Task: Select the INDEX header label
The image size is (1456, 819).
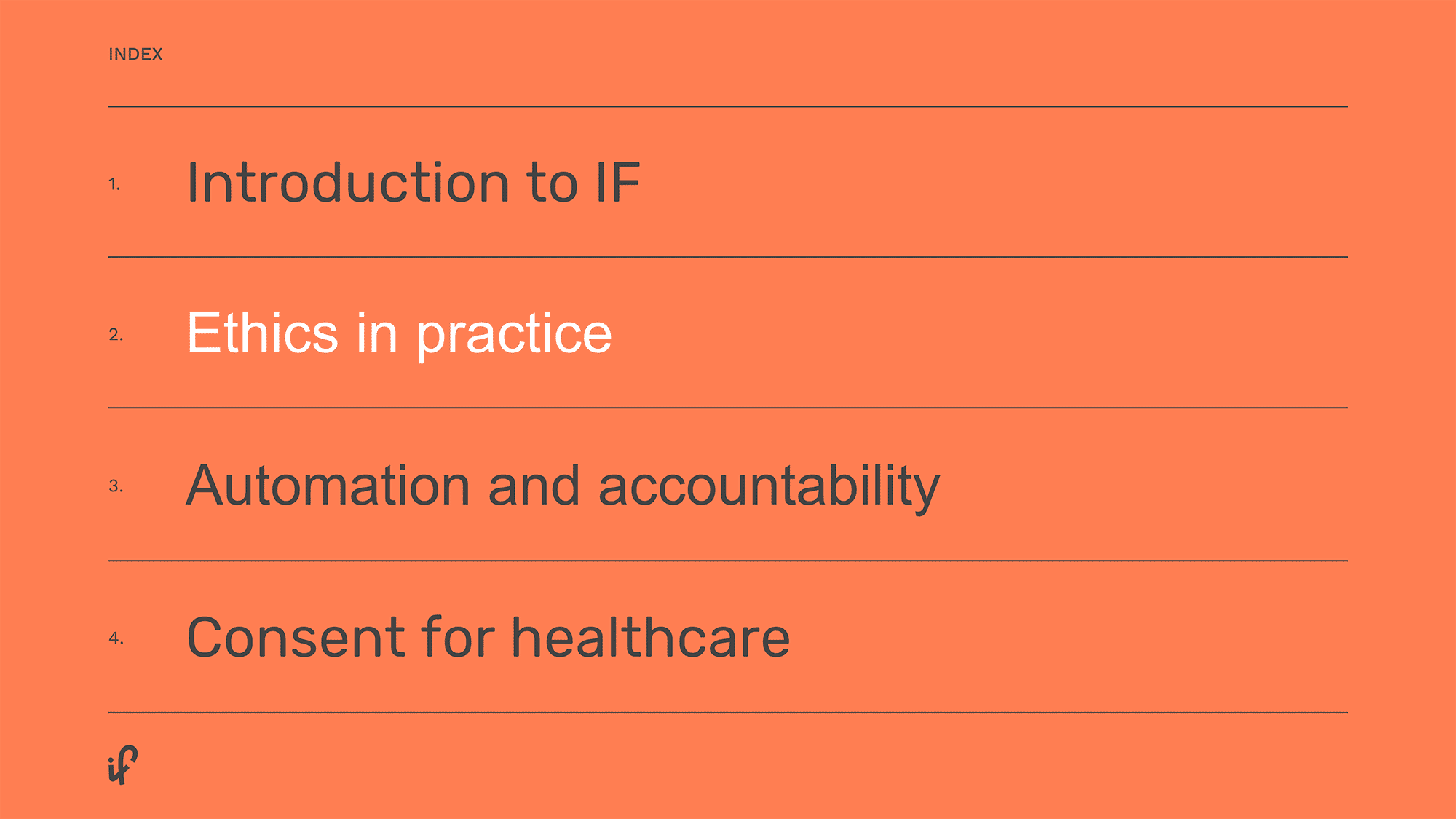Action: tap(135, 55)
